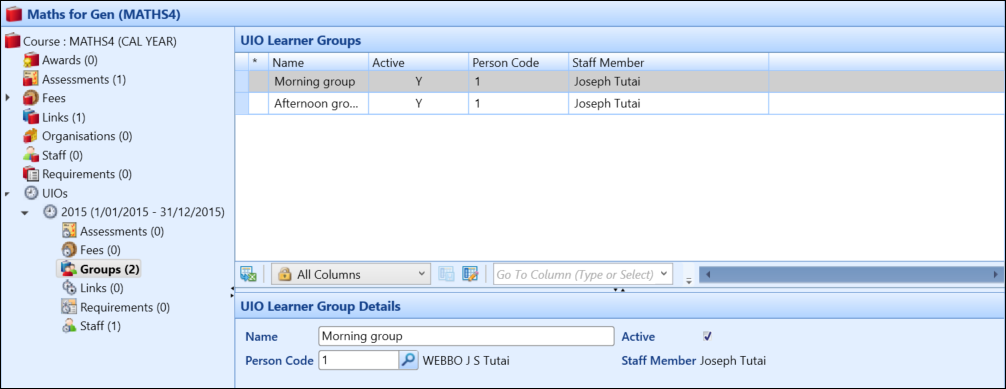
Task: Click the Links (1) books icon
Action: pos(31,117)
